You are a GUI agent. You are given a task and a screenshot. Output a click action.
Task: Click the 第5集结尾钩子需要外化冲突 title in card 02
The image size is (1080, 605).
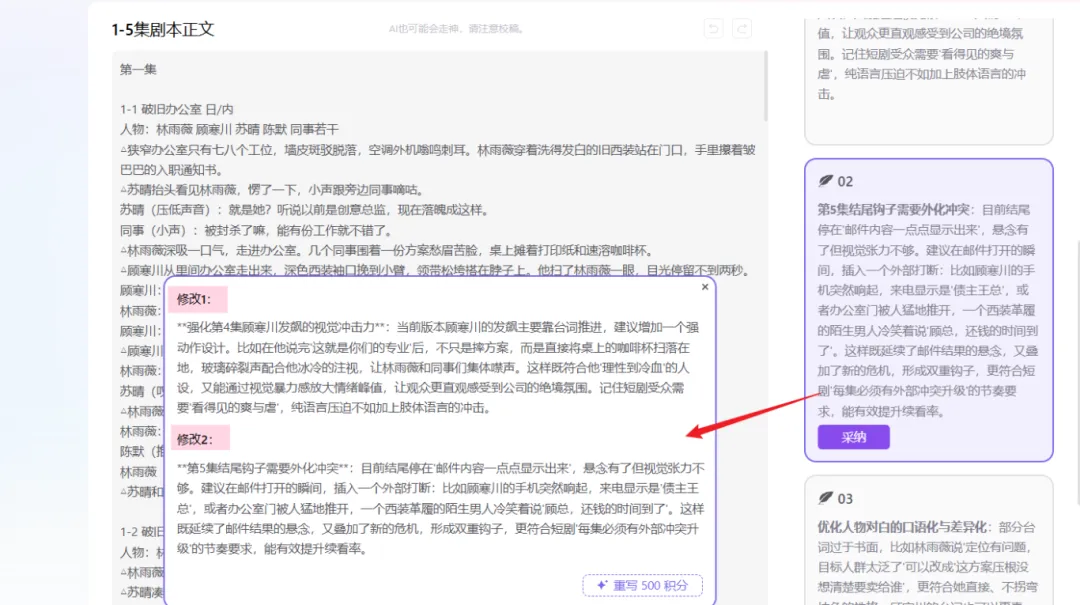[x=893, y=209]
